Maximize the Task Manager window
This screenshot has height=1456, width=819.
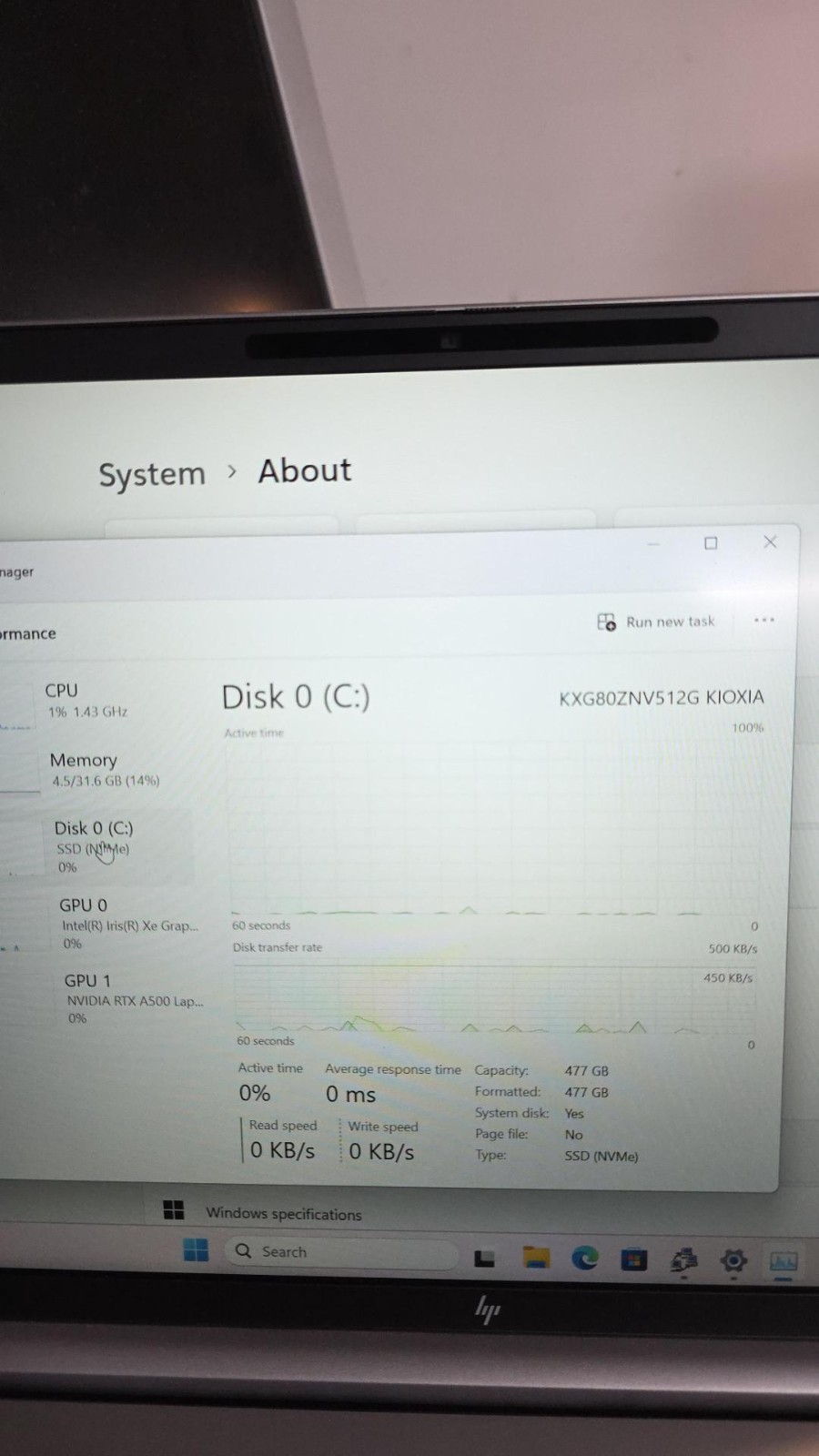click(x=711, y=543)
